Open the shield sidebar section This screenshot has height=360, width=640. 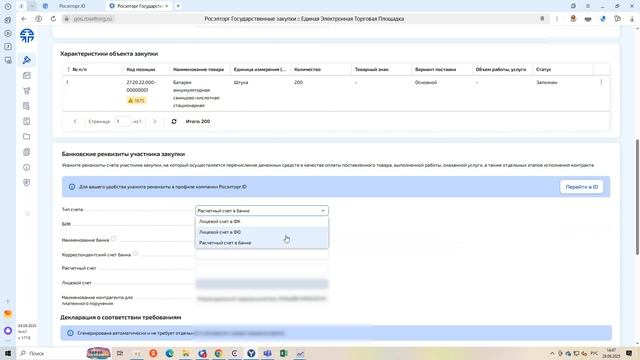(27, 182)
